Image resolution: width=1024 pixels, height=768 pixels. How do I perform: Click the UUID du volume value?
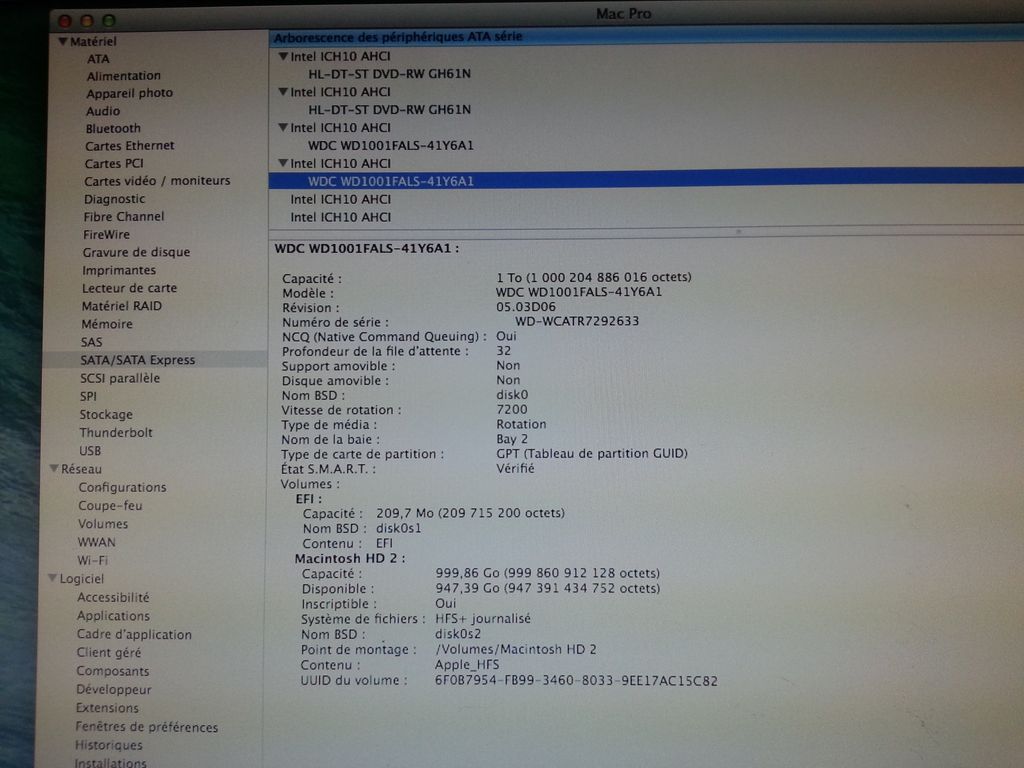(576, 680)
